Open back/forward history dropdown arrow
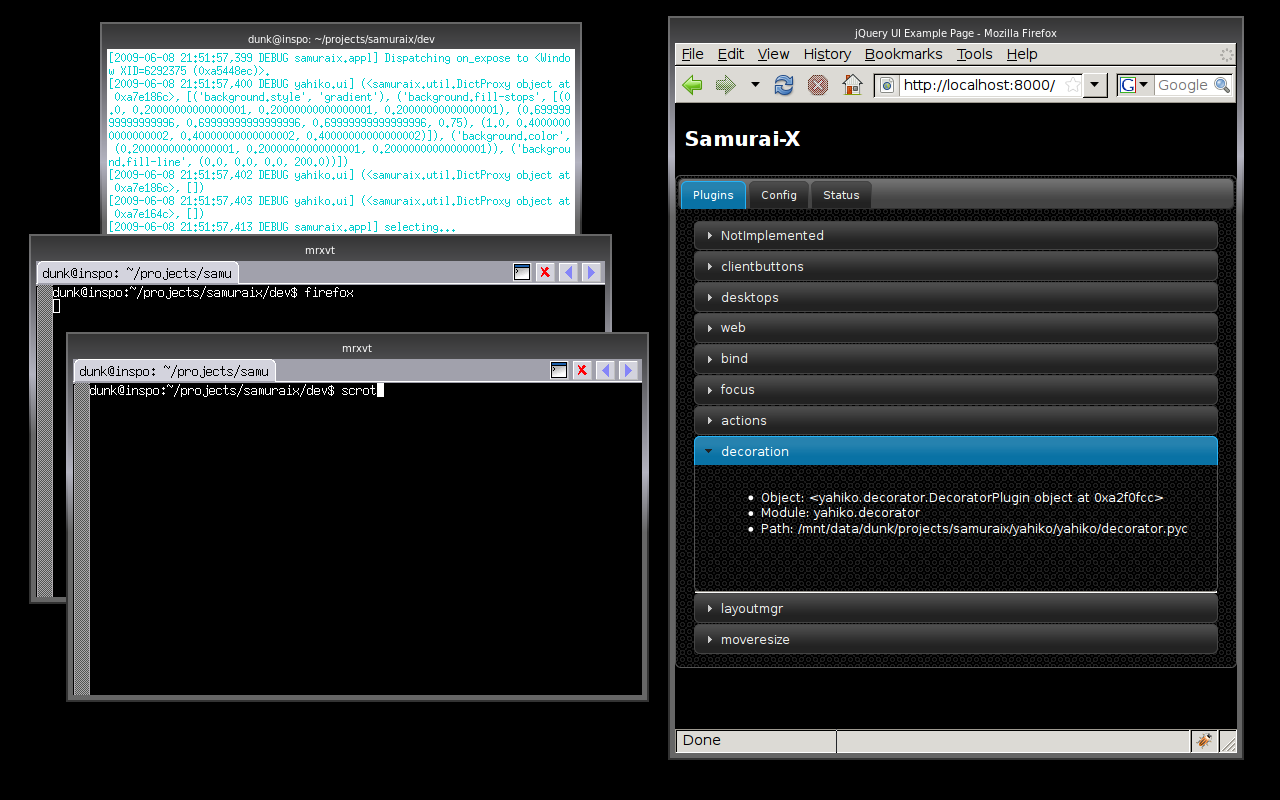Viewport: 1280px width, 800px height. (x=755, y=85)
